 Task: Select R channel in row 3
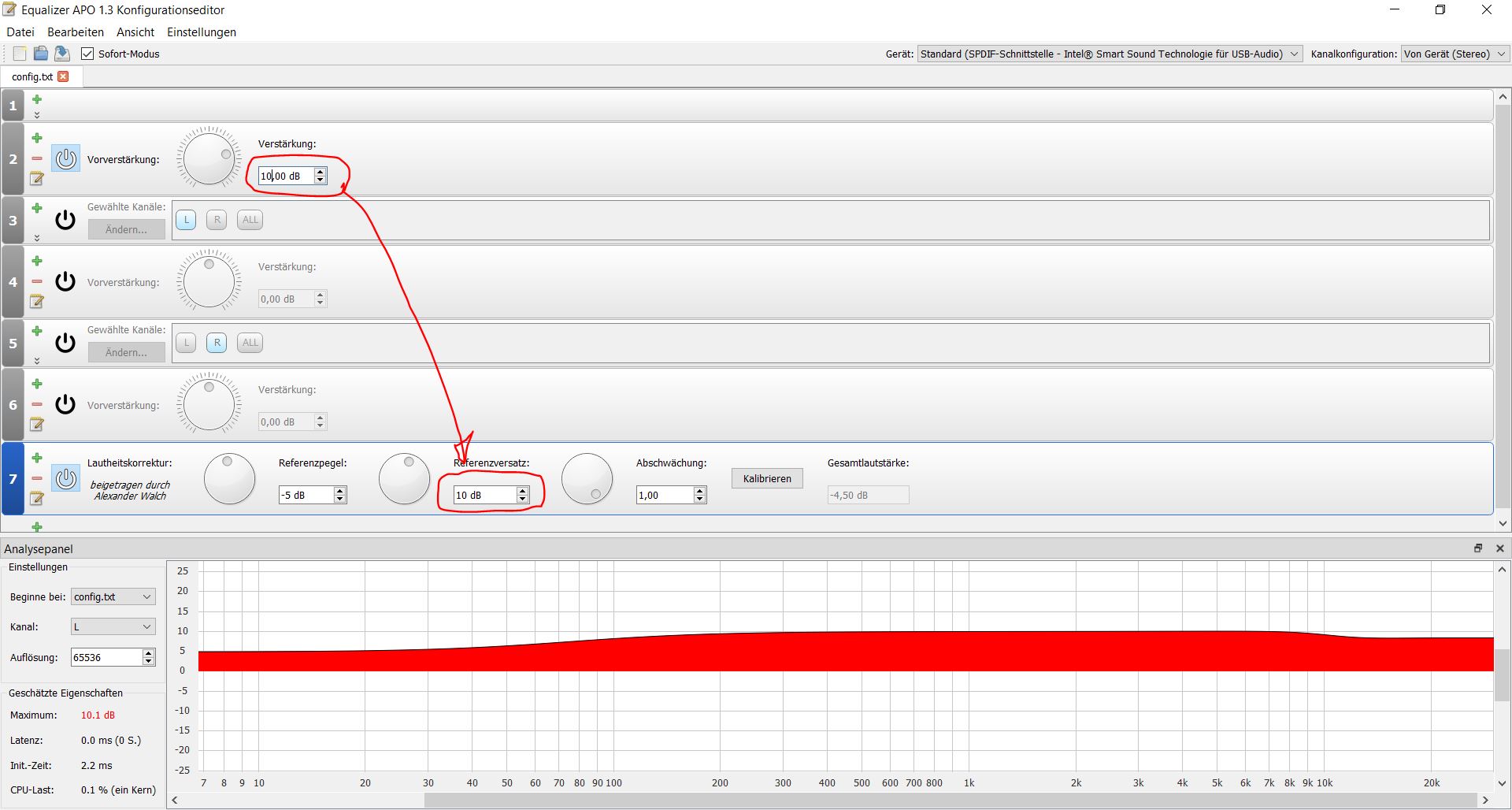point(217,220)
